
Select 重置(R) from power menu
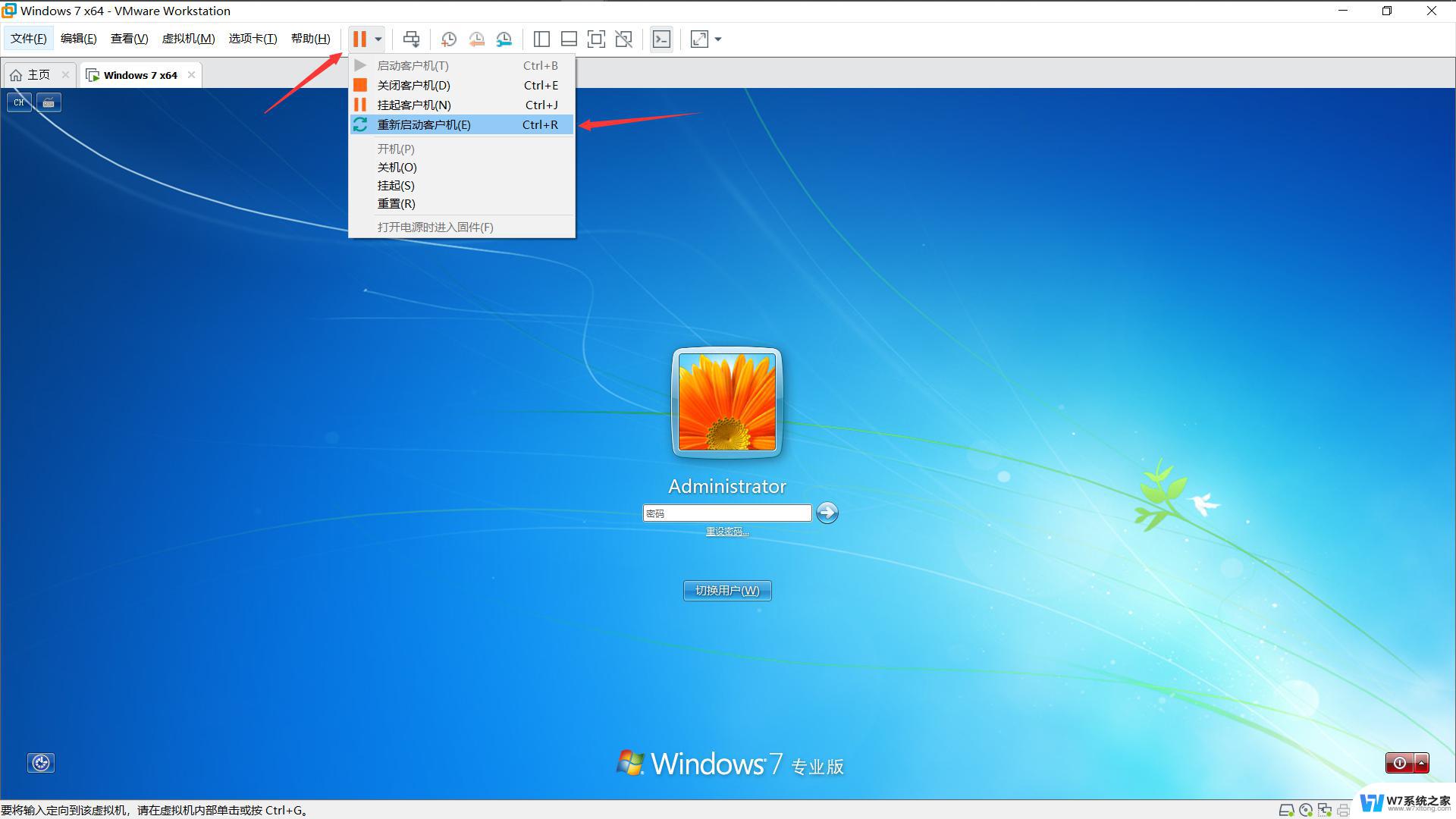(461, 203)
